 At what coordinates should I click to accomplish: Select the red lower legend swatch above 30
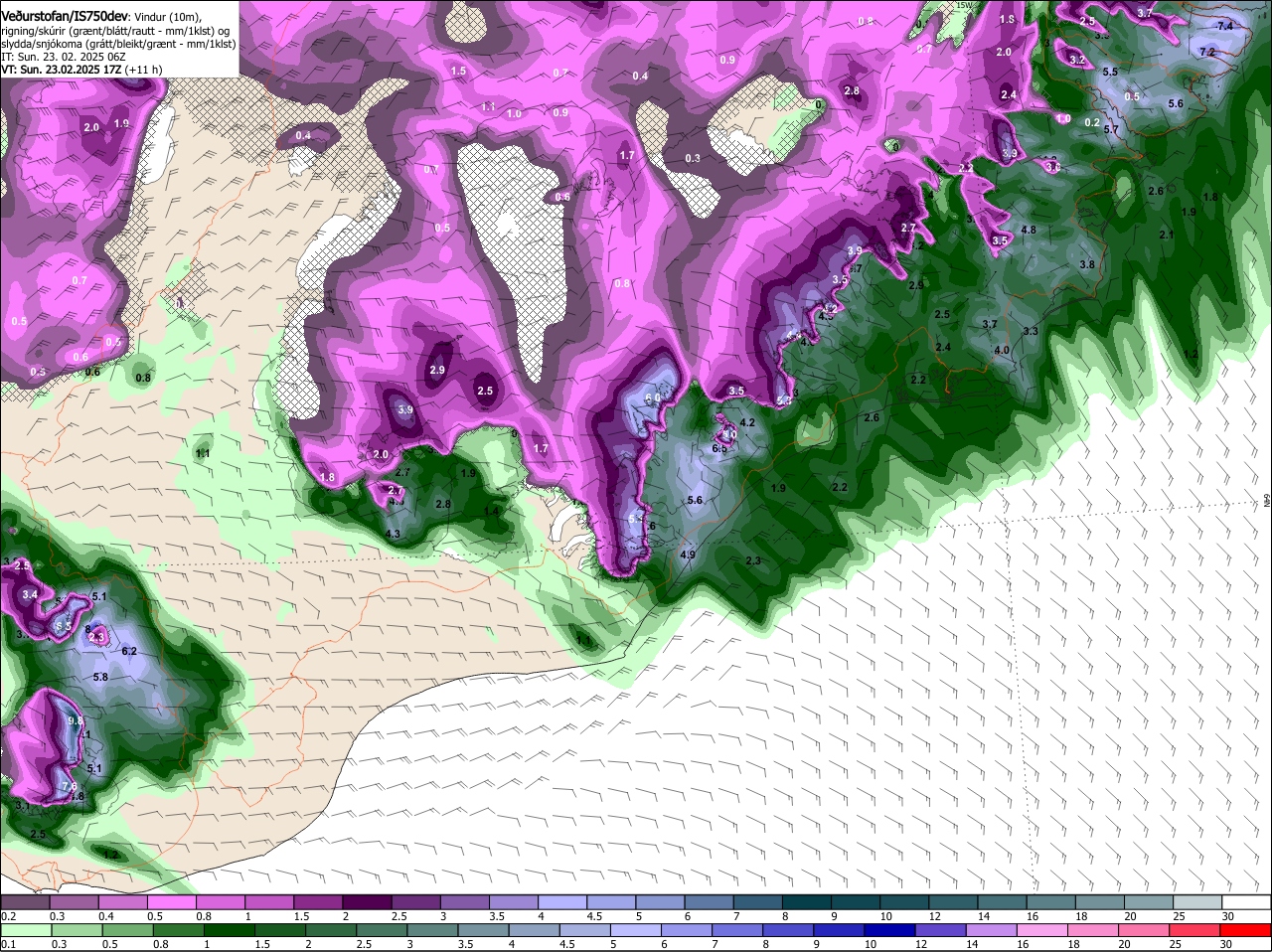point(1247,929)
